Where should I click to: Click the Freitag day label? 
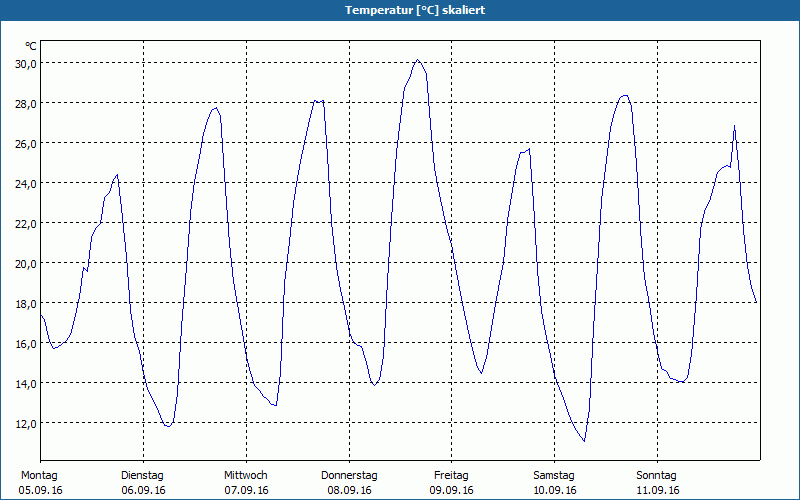[x=451, y=475]
